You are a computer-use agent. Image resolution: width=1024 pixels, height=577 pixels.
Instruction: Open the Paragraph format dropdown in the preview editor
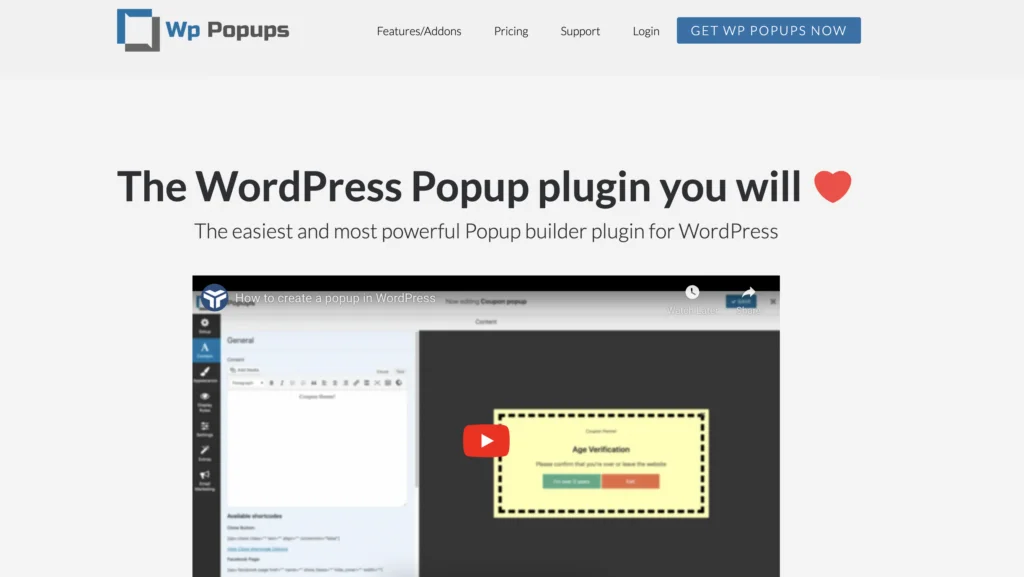(248, 383)
